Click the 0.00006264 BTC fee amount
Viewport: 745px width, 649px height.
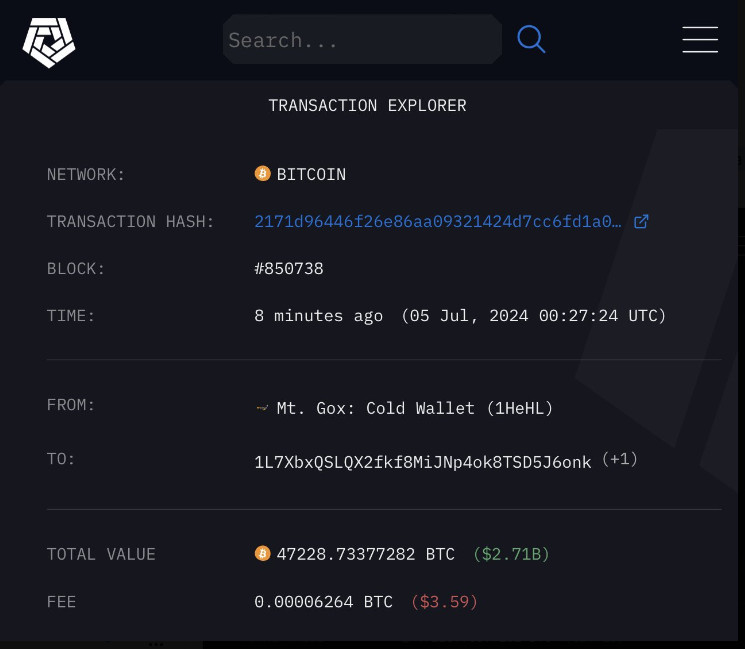click(x=324, y=602)
